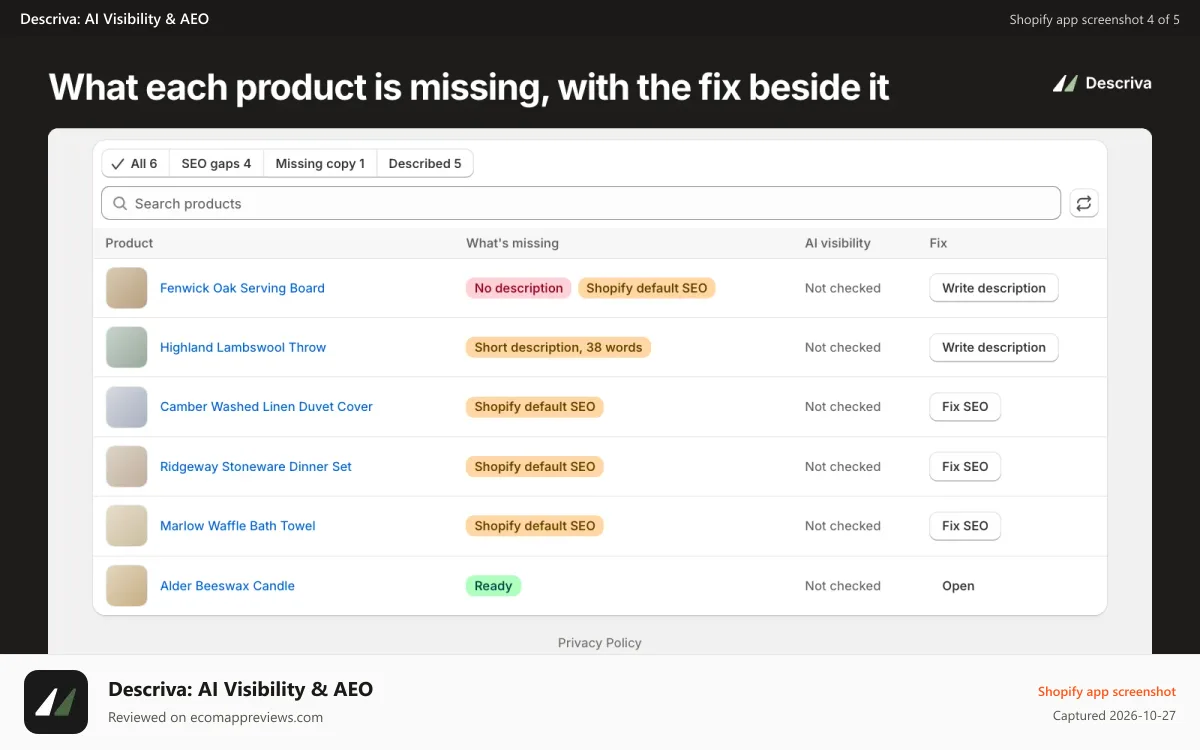Click the AI visibility column header

point(838,243)
